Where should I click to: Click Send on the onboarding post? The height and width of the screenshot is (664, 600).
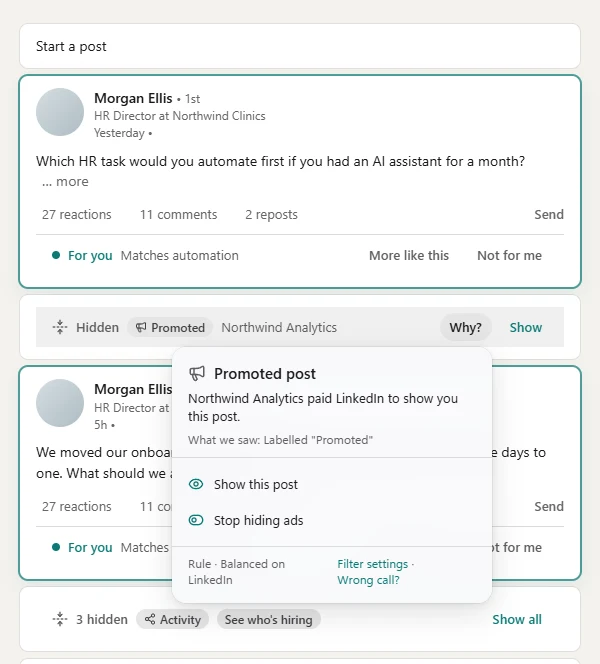click(x=549, y=506)
